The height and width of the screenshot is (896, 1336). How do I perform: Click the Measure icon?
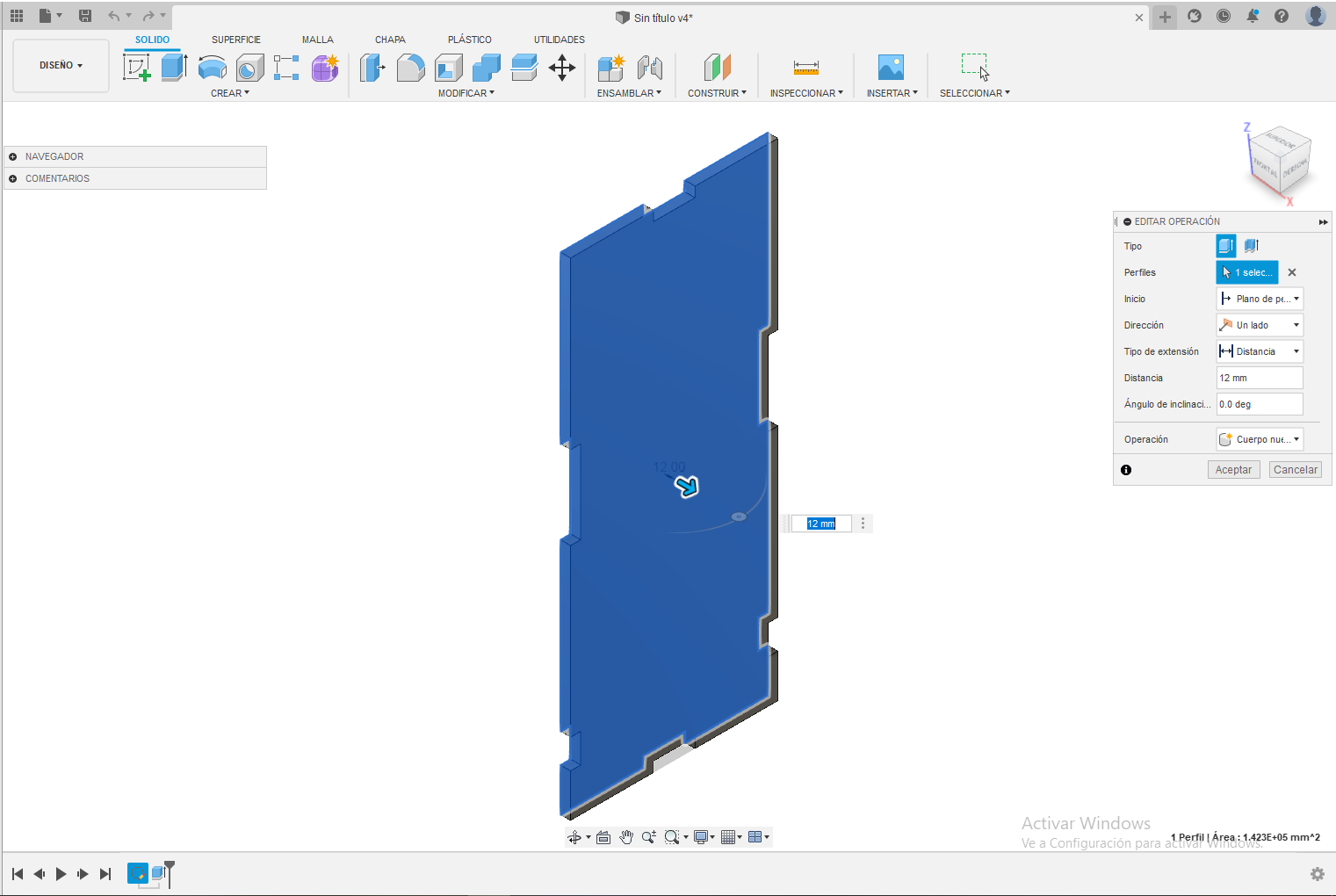(x=806, y=68)
